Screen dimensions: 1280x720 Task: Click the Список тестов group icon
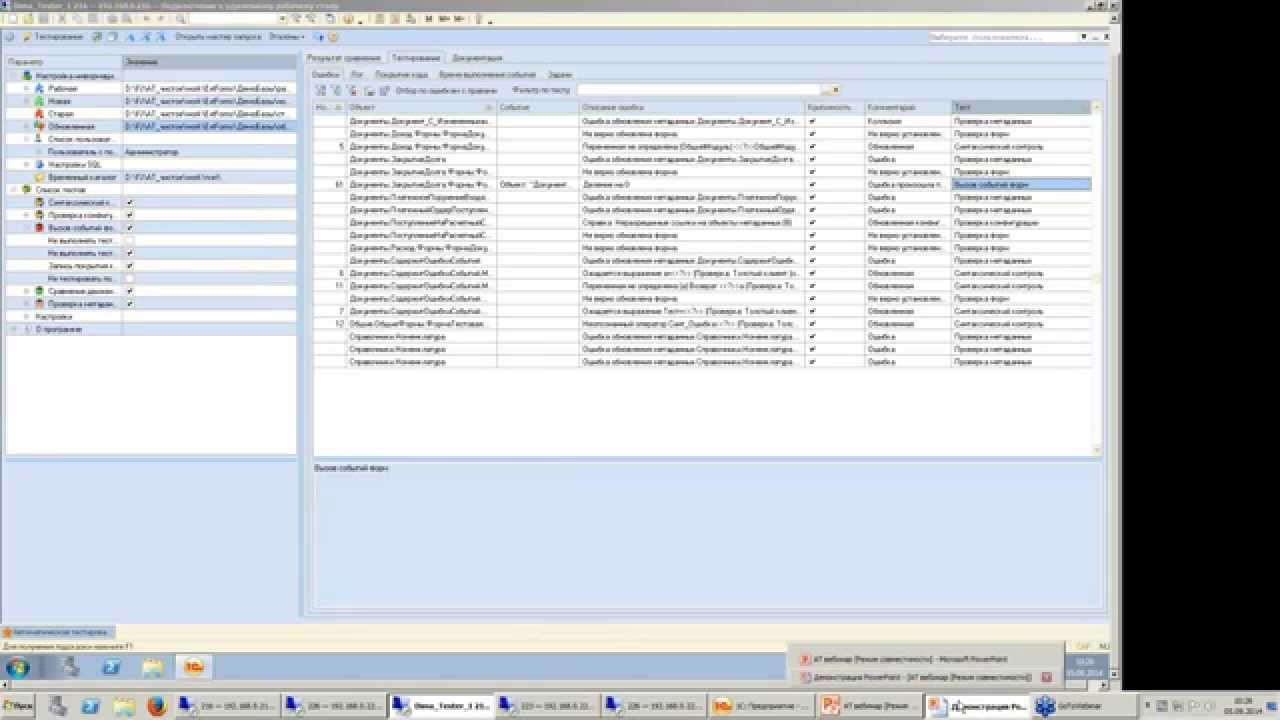coord(25,189)
